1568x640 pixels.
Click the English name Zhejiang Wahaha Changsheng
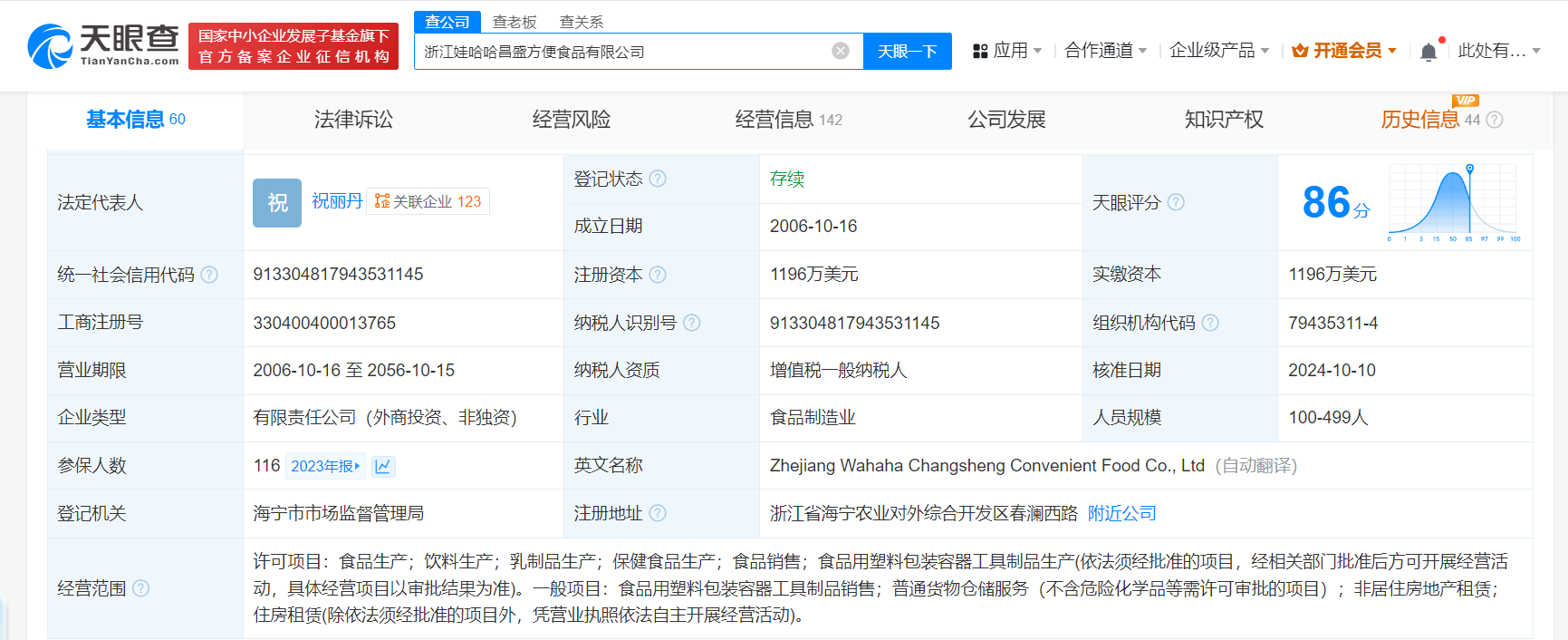[987, 465]
